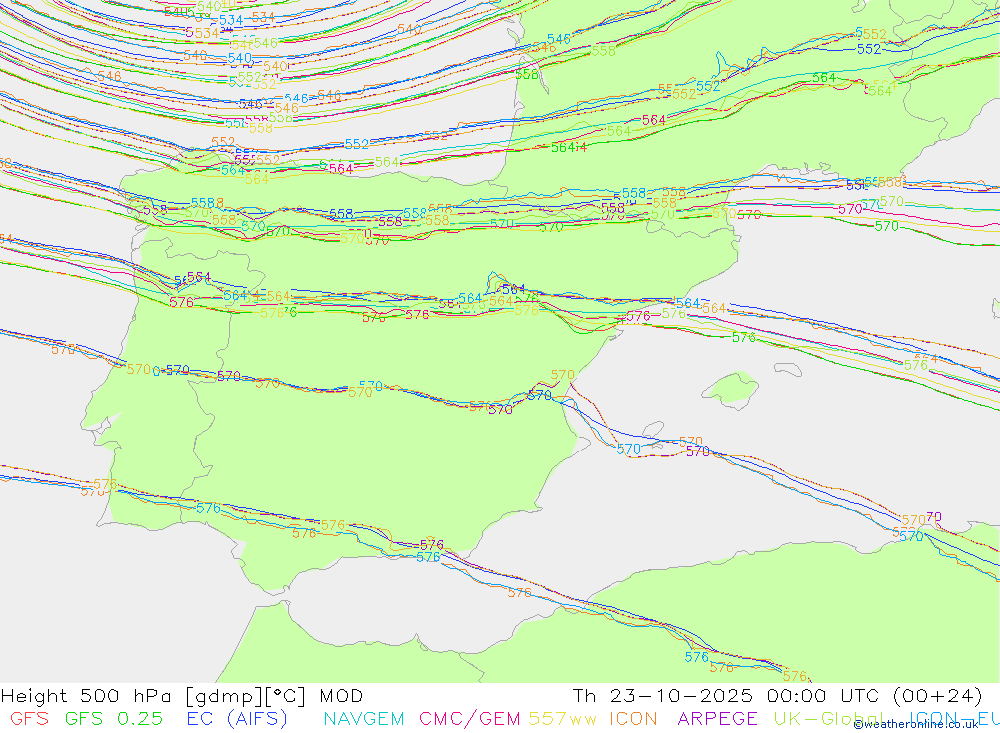Click the blue EC (AIFS) legend entry
The height and width of the screenshot is (733, 1000).
(x=237, y=719)
